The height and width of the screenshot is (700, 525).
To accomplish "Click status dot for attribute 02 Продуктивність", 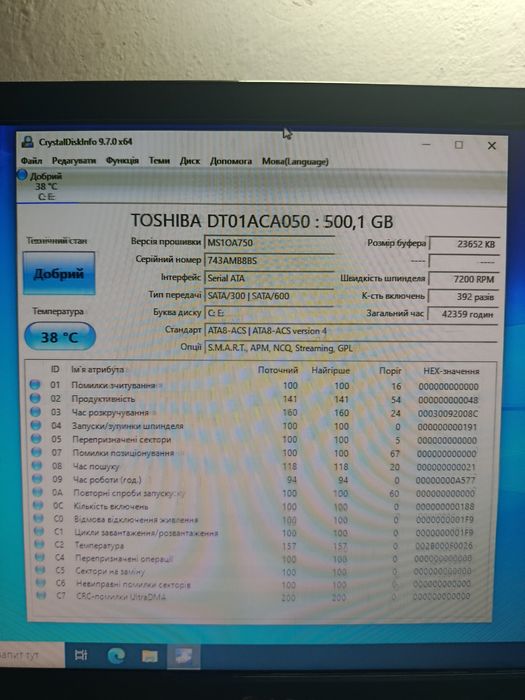I will [x=35, y=398].
